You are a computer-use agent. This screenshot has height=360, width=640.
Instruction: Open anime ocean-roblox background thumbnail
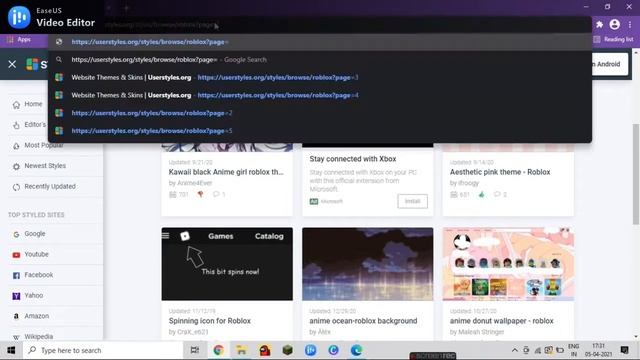(367, 264)
